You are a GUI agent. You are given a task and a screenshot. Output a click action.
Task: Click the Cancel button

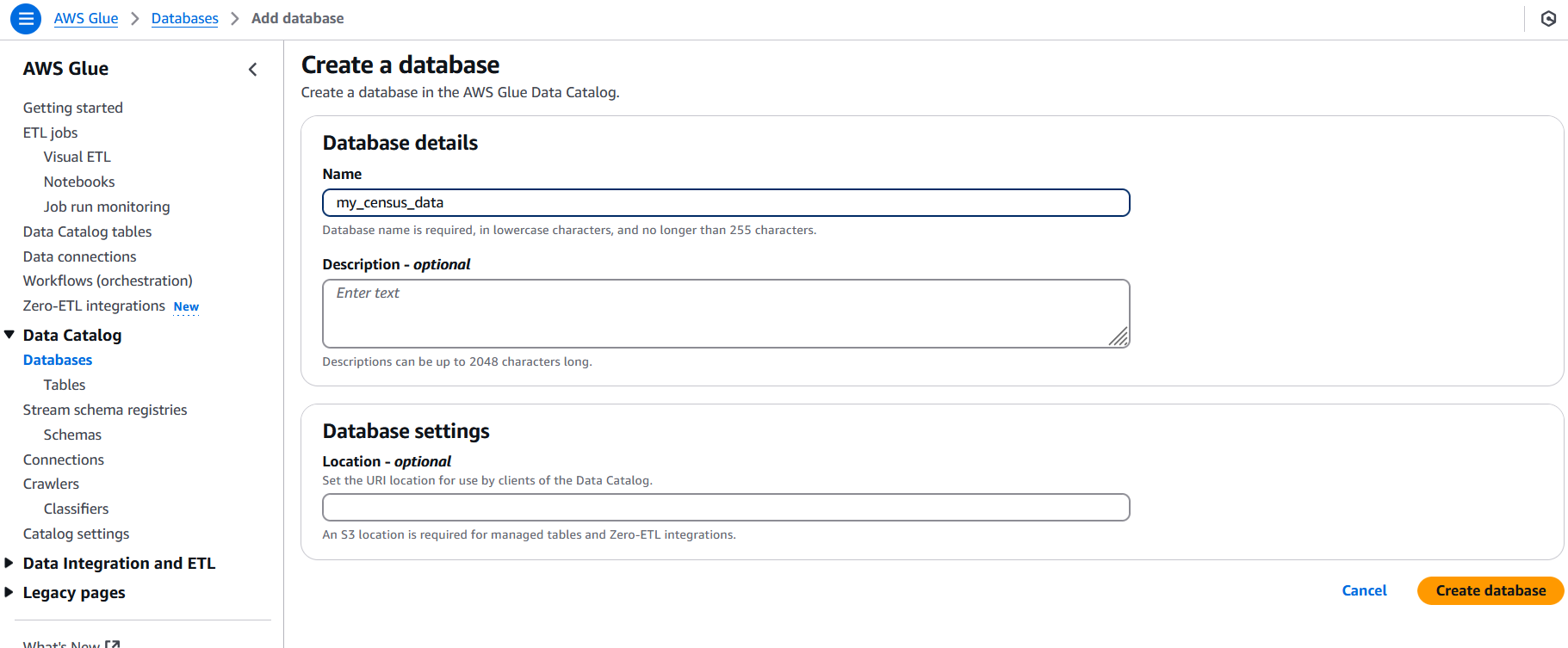(x=1364, y=590)
